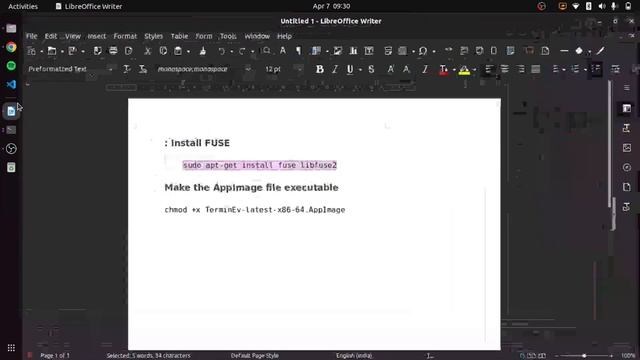Viewport: 640px width, 360px height.
Task: Toggle Underline formatting
Action: [x=350, y=69]
